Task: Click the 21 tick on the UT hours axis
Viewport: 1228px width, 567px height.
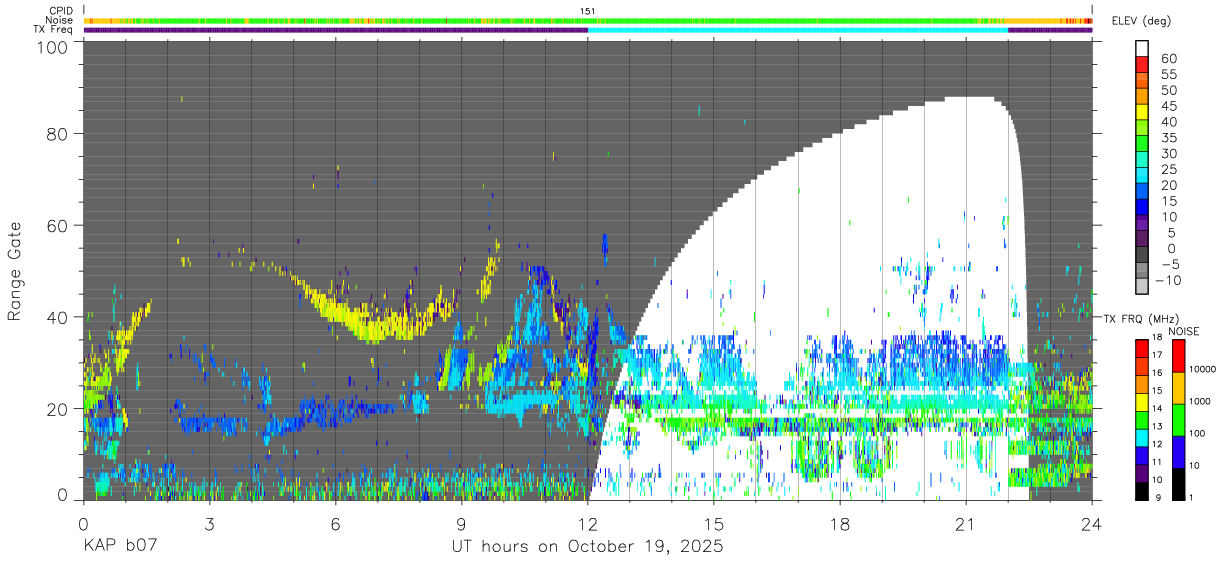Action: tap(966, 524)
